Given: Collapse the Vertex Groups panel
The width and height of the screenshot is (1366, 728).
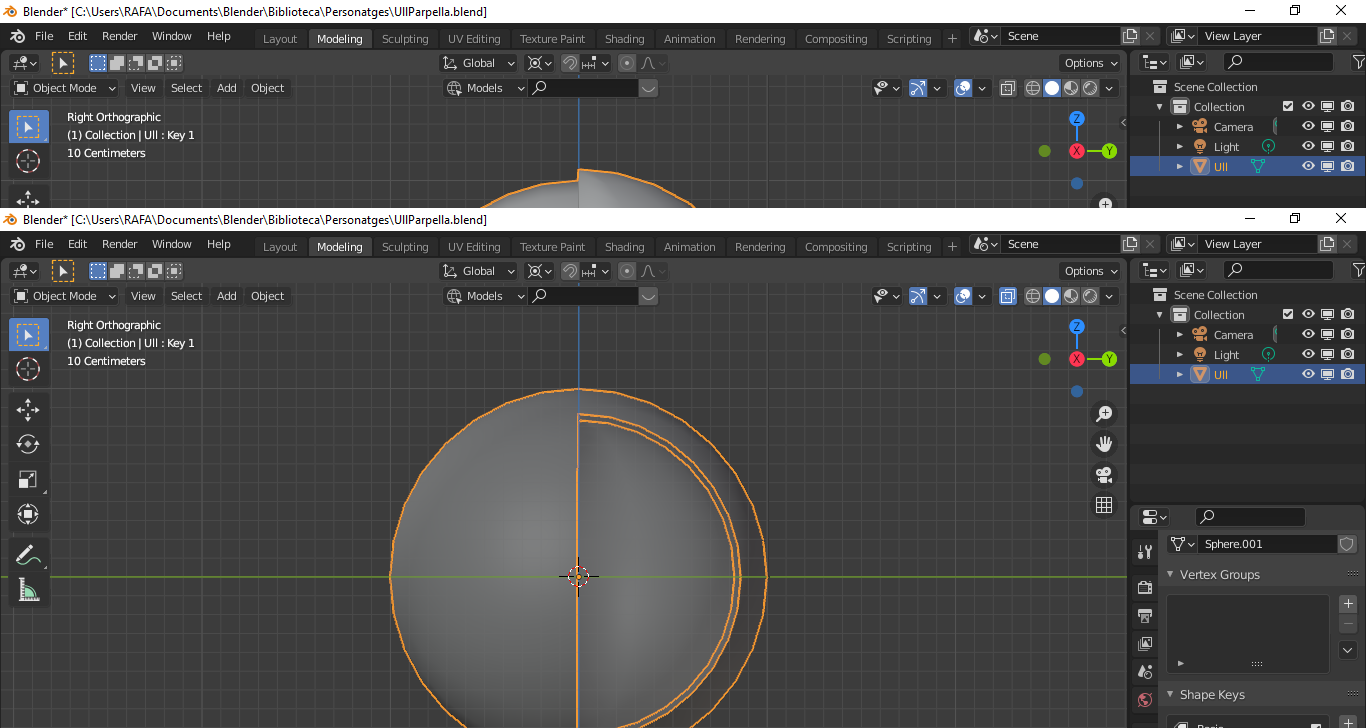Looking at the screenshot, I should [1171, 575].
